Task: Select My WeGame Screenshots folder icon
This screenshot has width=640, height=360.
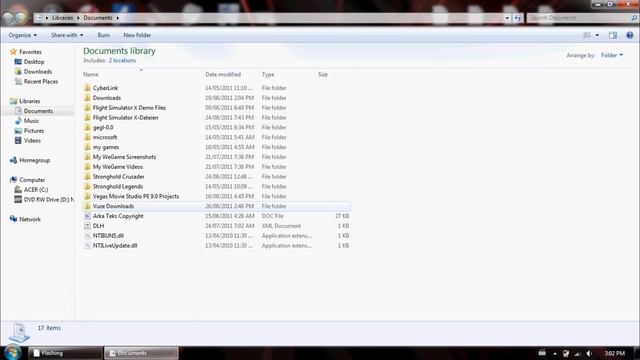Action: click(87, 157)
